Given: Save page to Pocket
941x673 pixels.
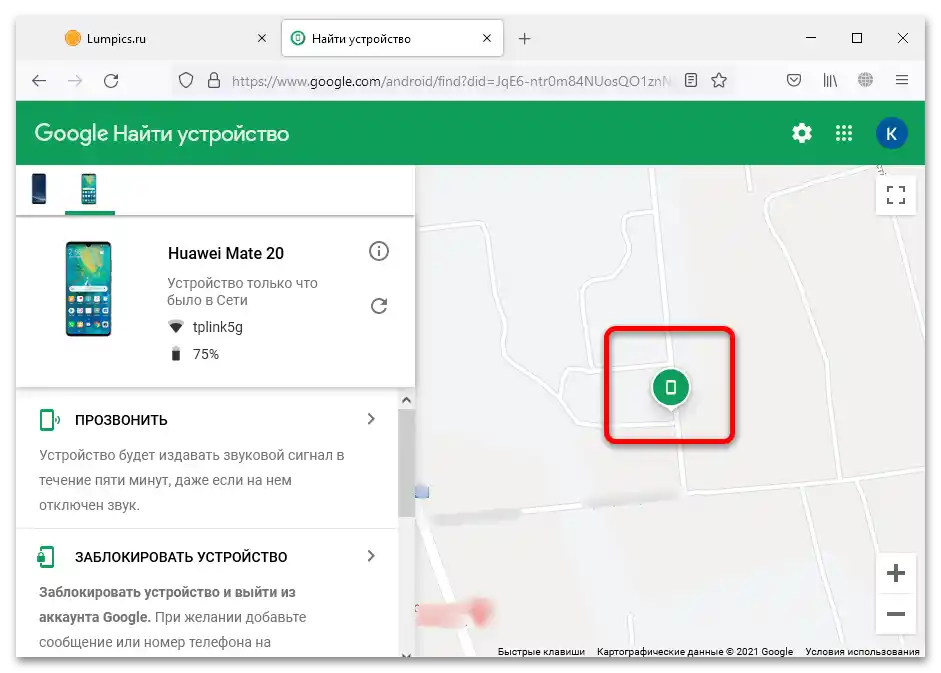Looking at the screenshot, I should 793,80.
